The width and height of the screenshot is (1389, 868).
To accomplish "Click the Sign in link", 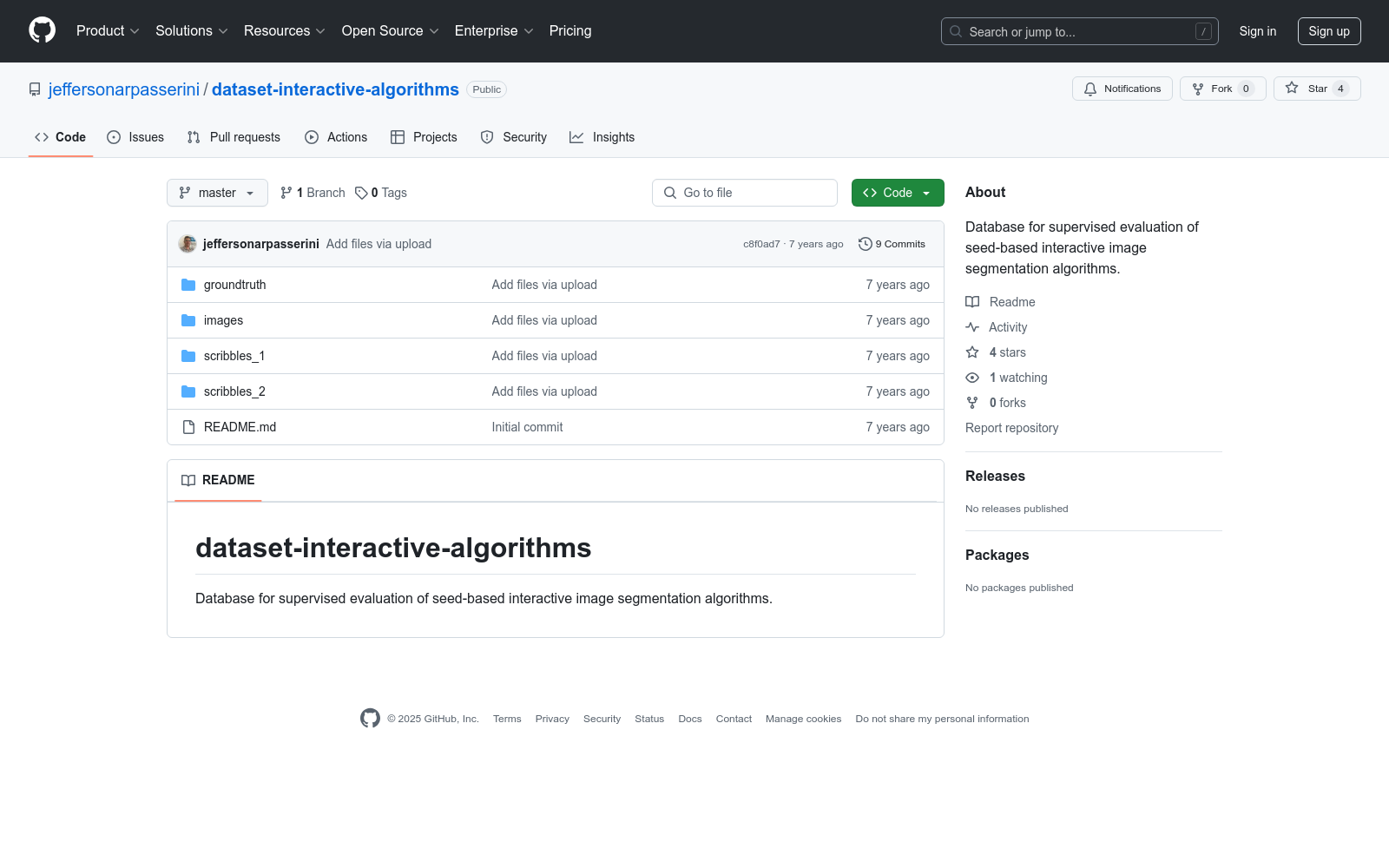I will click(1258, 31).
